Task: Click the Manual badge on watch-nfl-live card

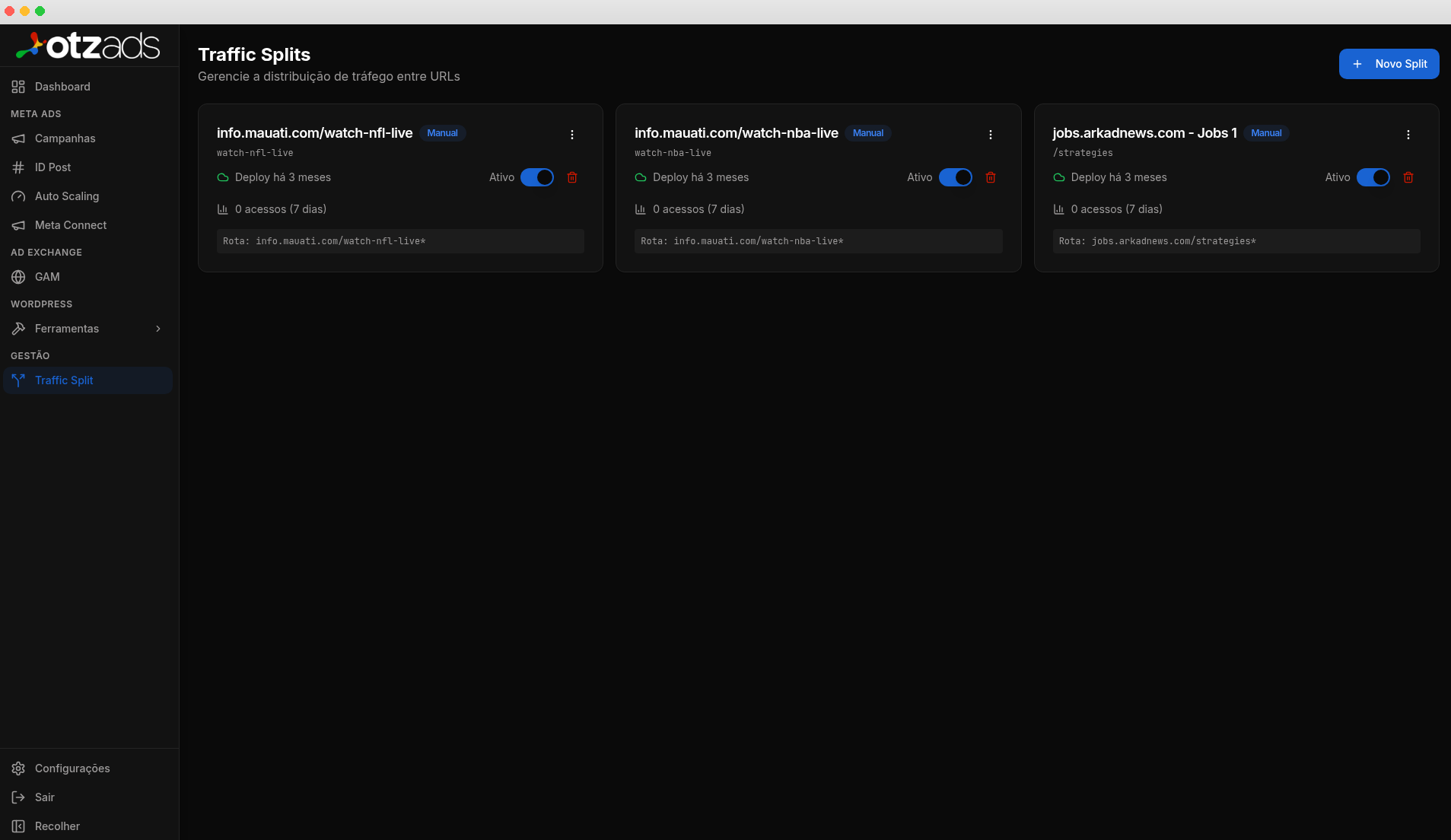Action: click(442, 133)
